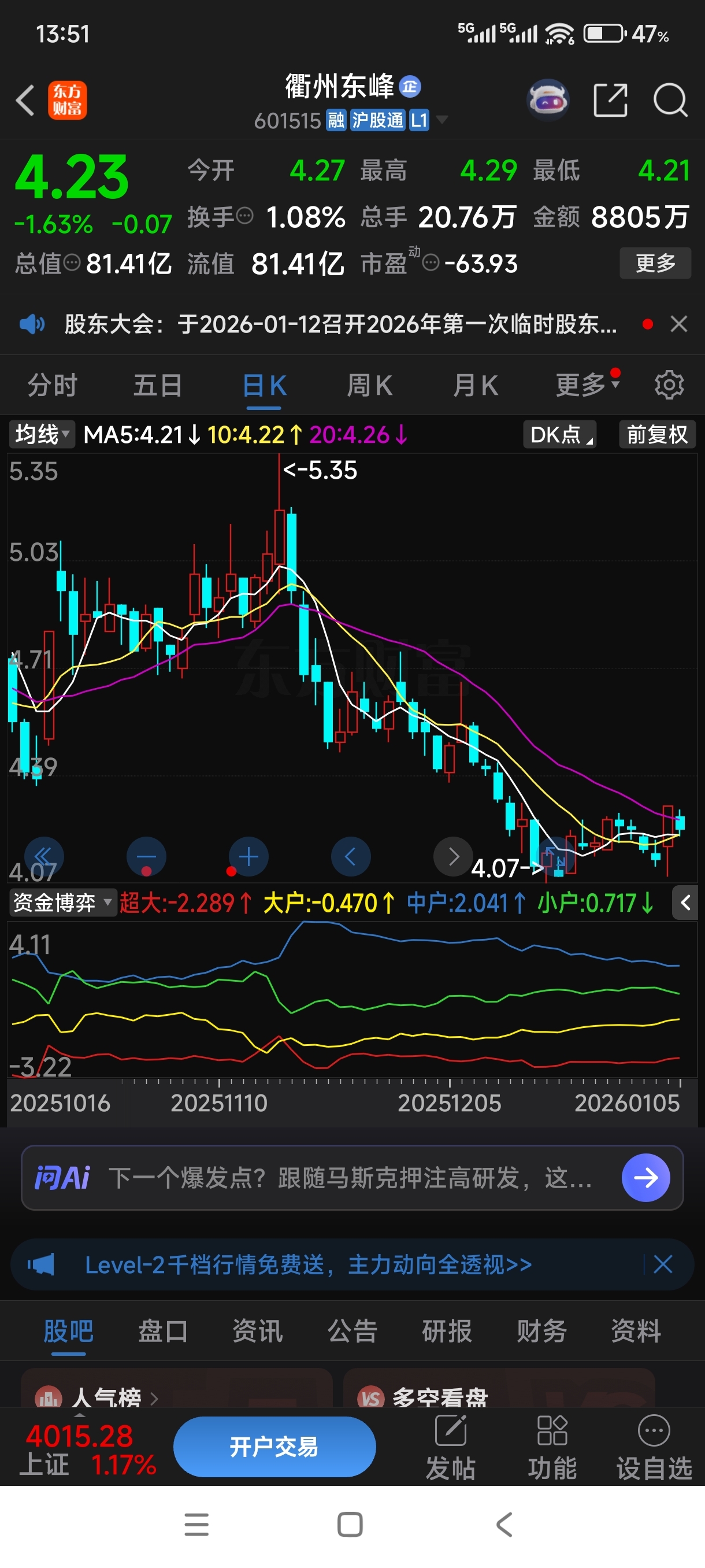705x1568 pixels.
Task: Tap the speaker announcement icon
Action: pyautogui.click(x=32, y=324)
